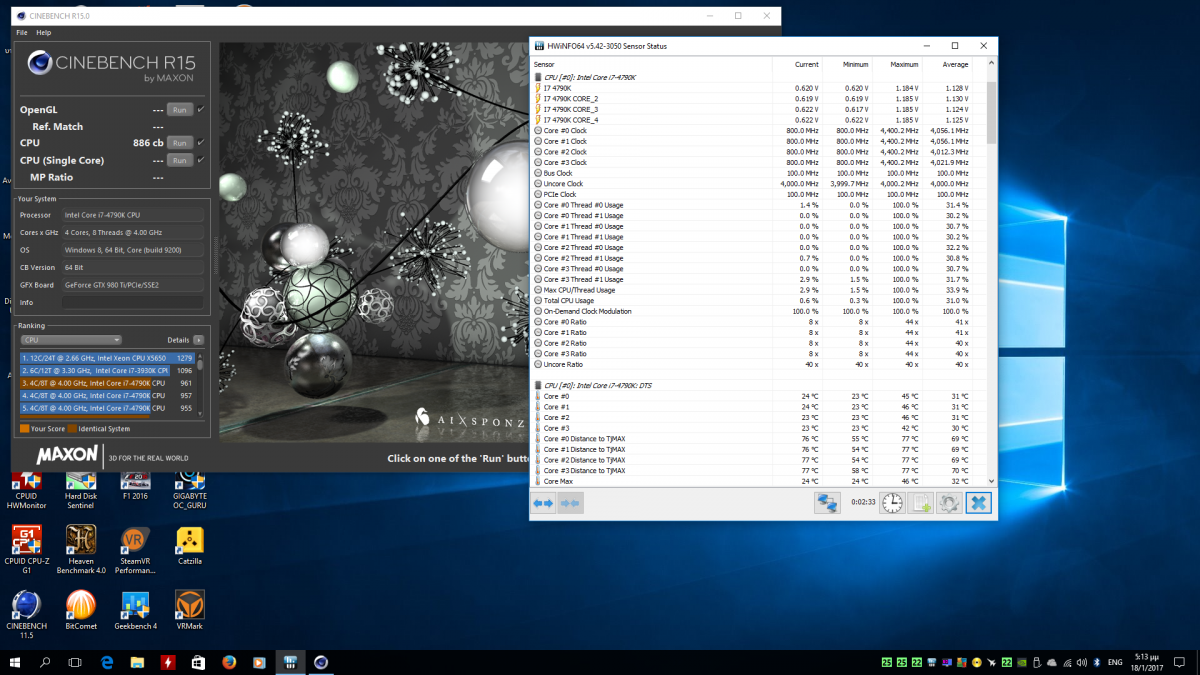The width and height of the screenshot is (1200, 675).
Task: Open the File menu in Cinebench
Action: tap(22, 33)
